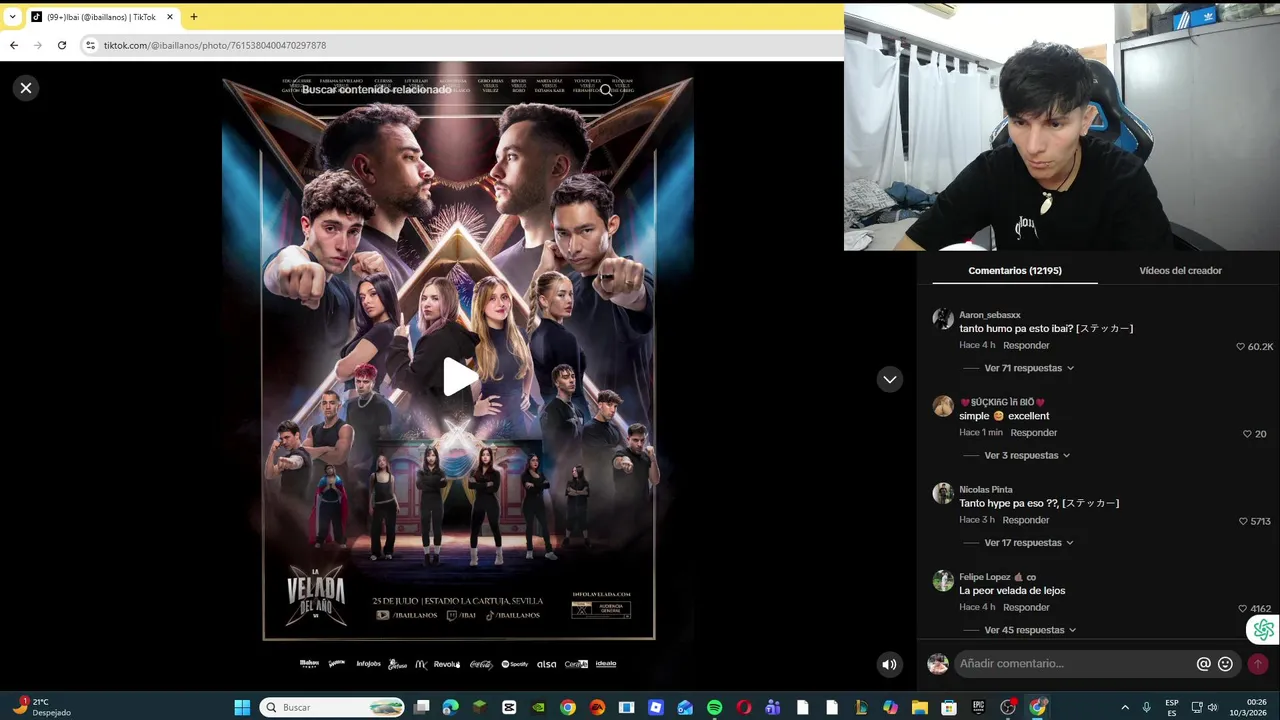Like Aaron_sebasxx's comment with 60.2K heart
1280x720 pixels.
[1241, 346]
